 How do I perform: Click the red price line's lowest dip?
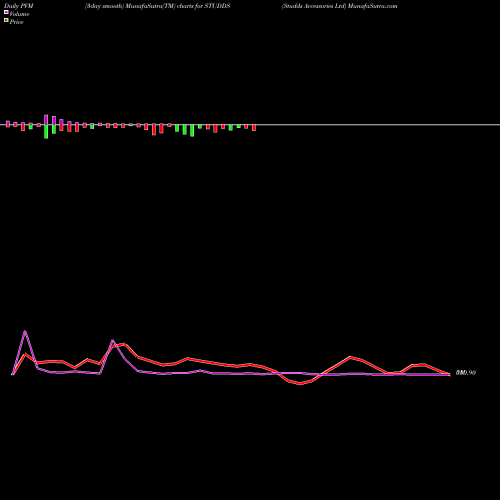(300, 384)
